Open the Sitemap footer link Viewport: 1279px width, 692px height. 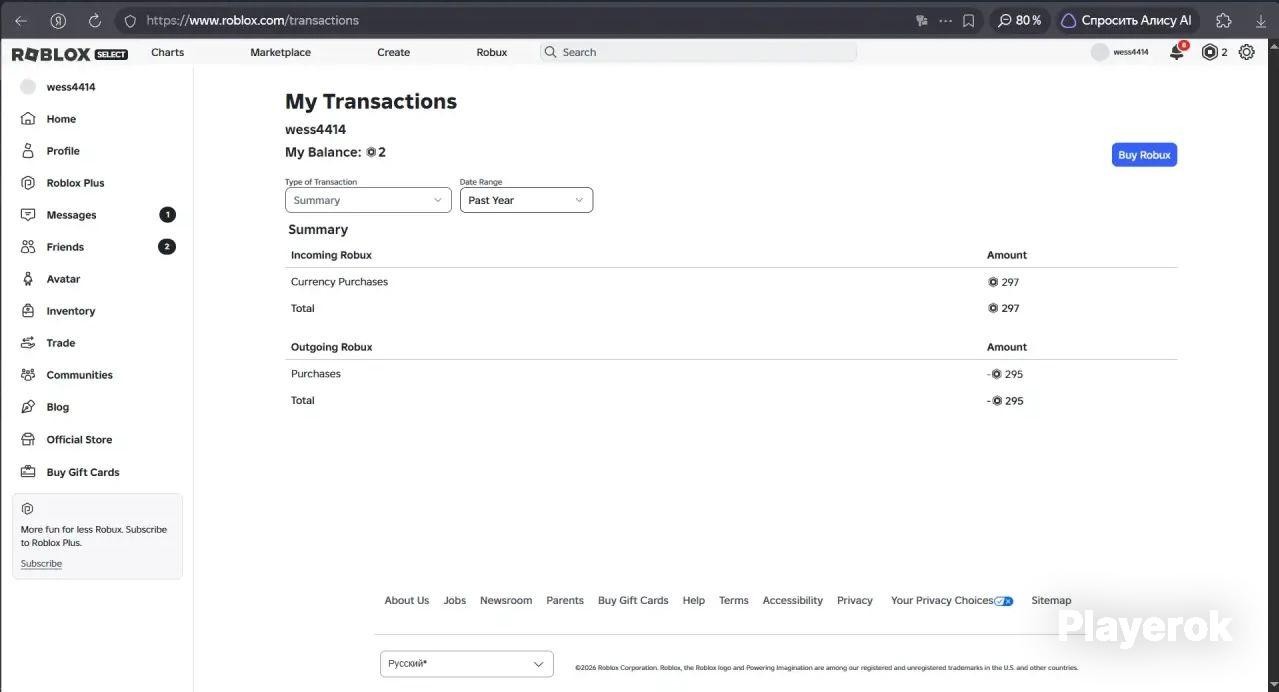[x=1051, y=601]
